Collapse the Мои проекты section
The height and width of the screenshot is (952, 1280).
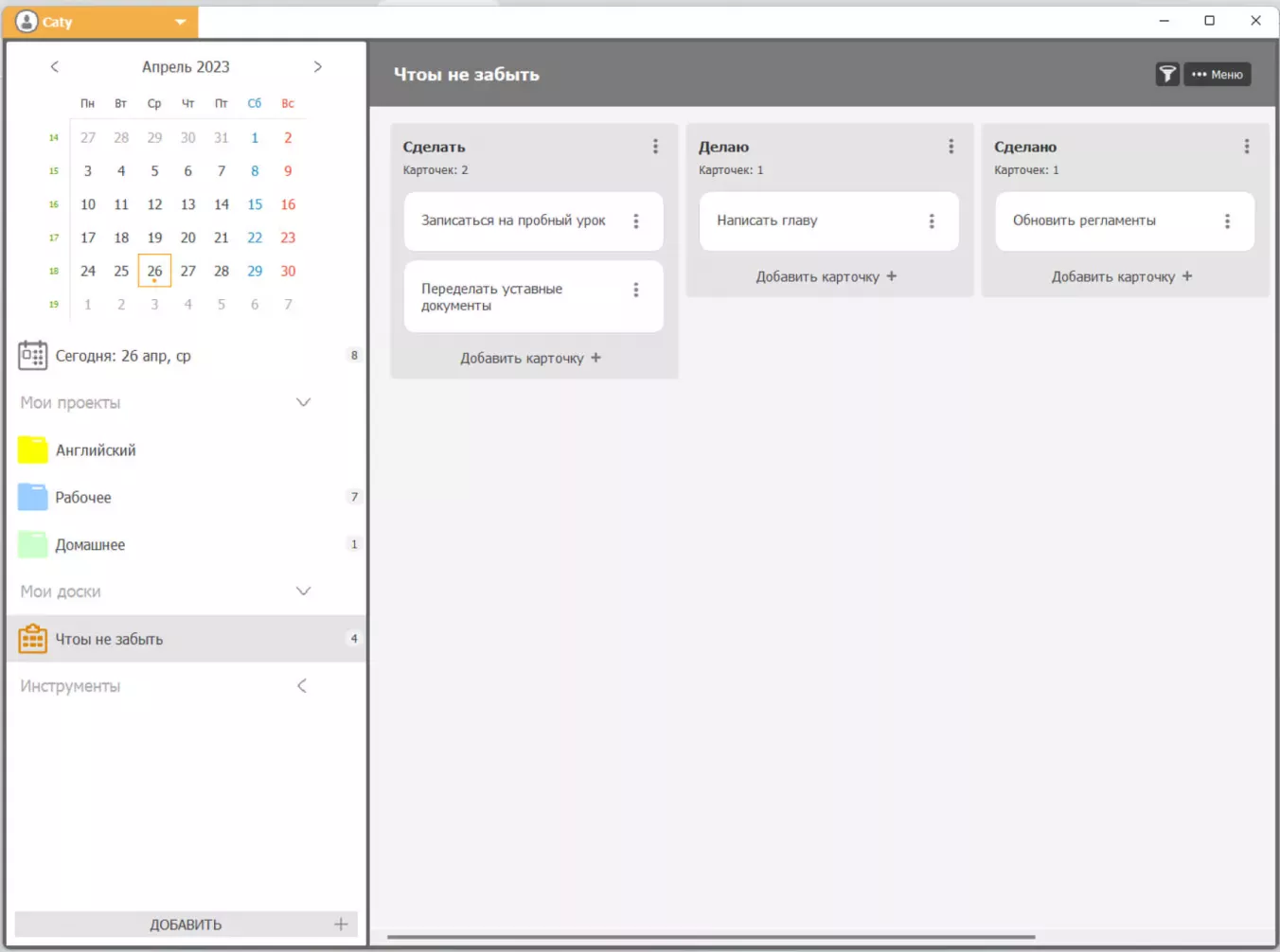(x=303, y=402)
